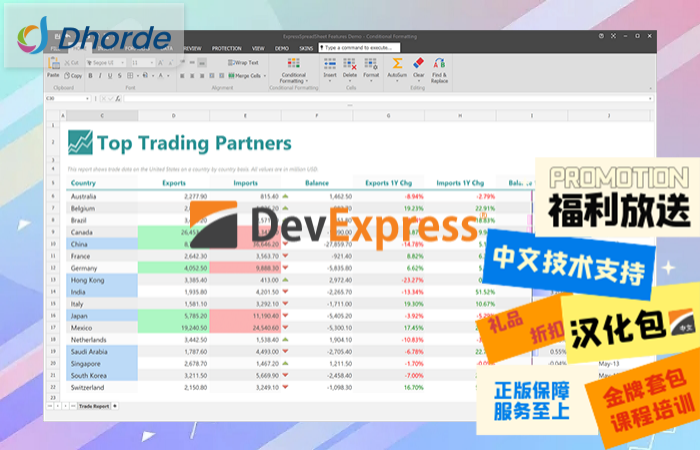Open the Name Box dropdown arrow
The height and width of the screenshot is (450, 700).
[x=87, y=99]
